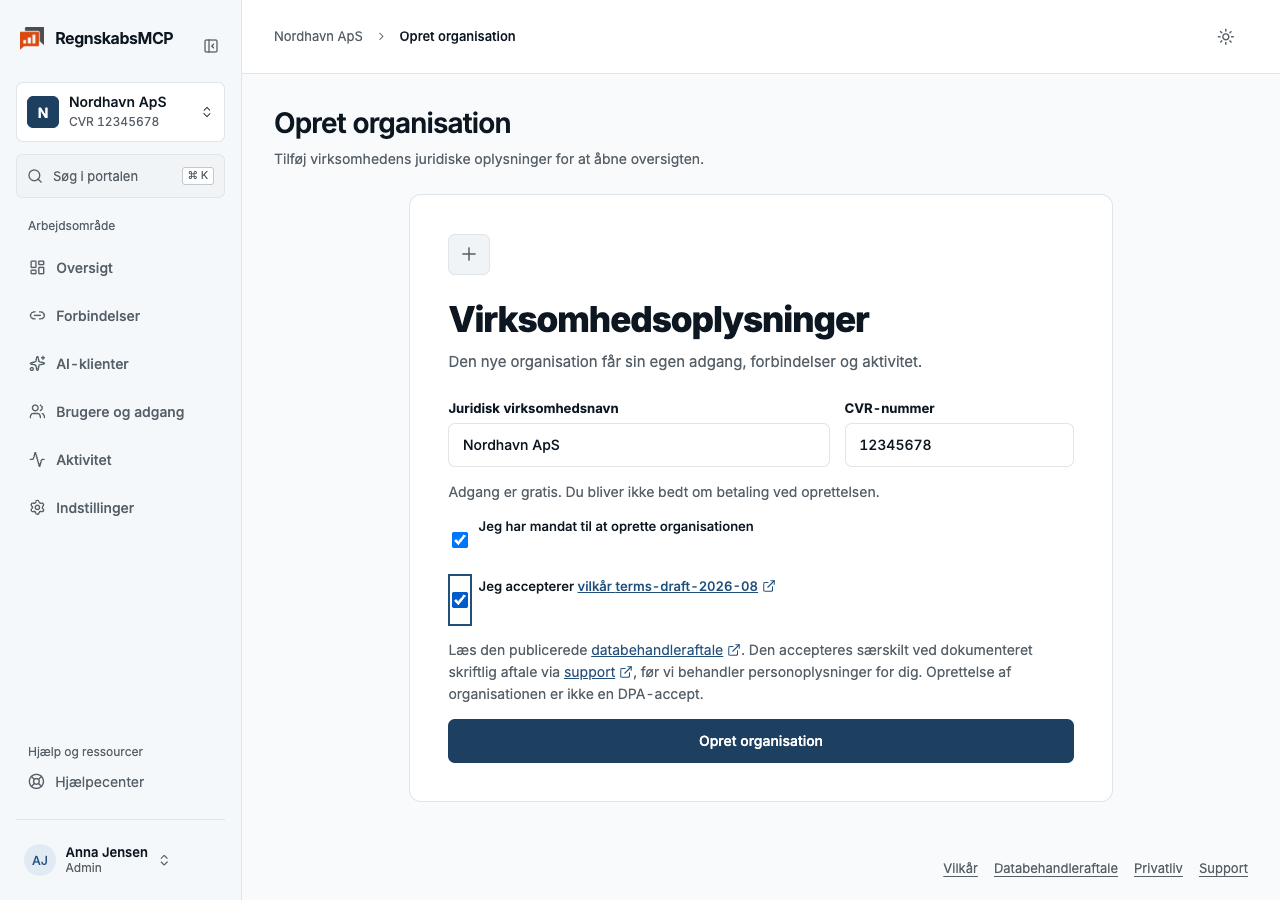Open Oversigt in the sidebar
The image size is (1280, 900).
pyautogui.click(x=120, y=268)
